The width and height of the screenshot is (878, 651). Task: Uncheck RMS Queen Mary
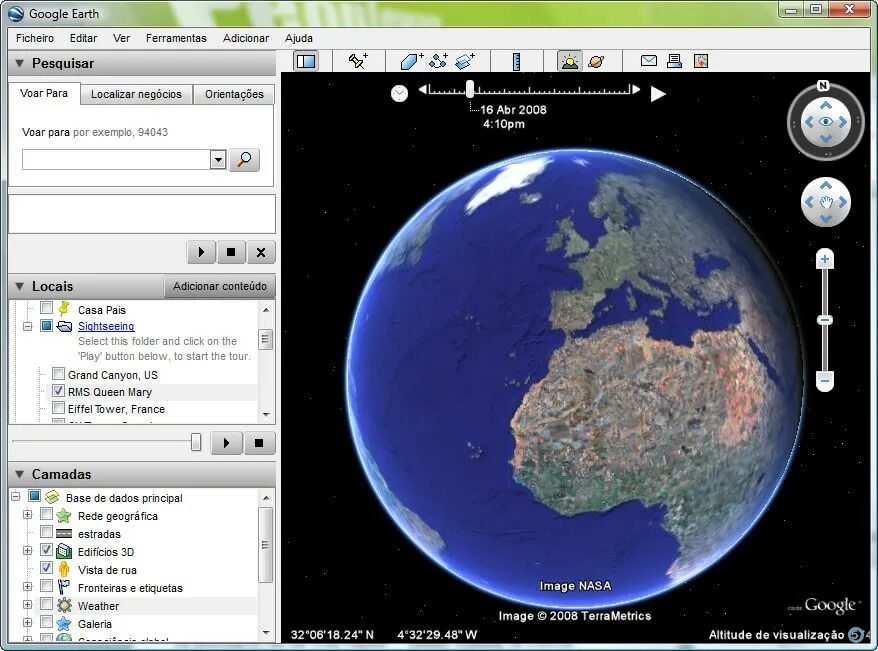pyautogui.click(x=58, y=391)
